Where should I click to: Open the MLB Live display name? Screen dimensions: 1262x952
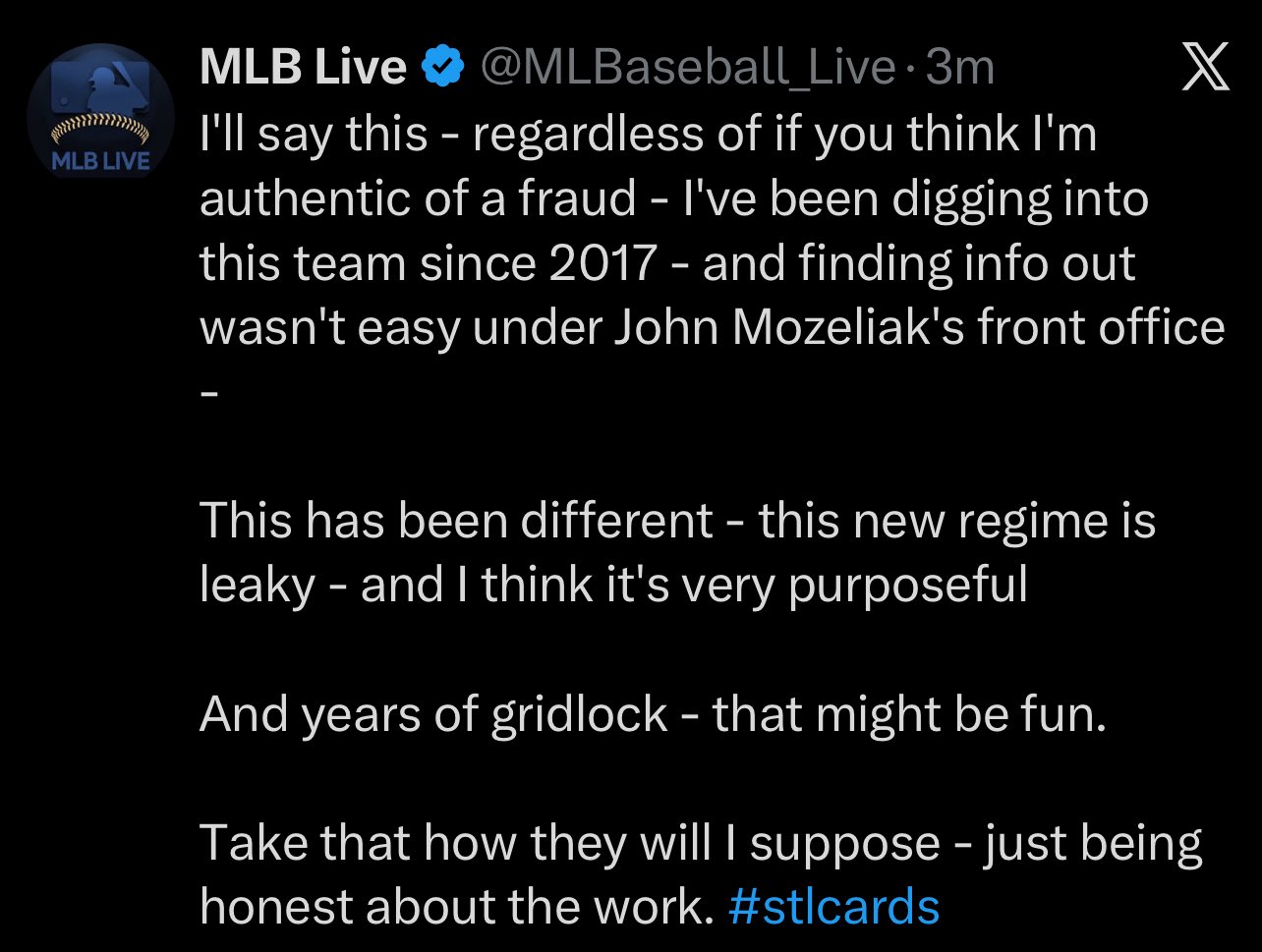click(303, 68)
